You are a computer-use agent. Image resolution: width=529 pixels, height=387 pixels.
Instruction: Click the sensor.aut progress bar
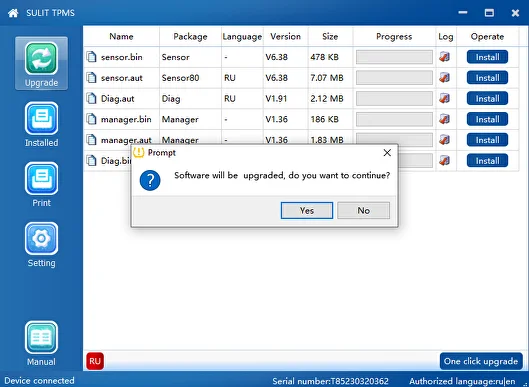(x=394, y=78)
